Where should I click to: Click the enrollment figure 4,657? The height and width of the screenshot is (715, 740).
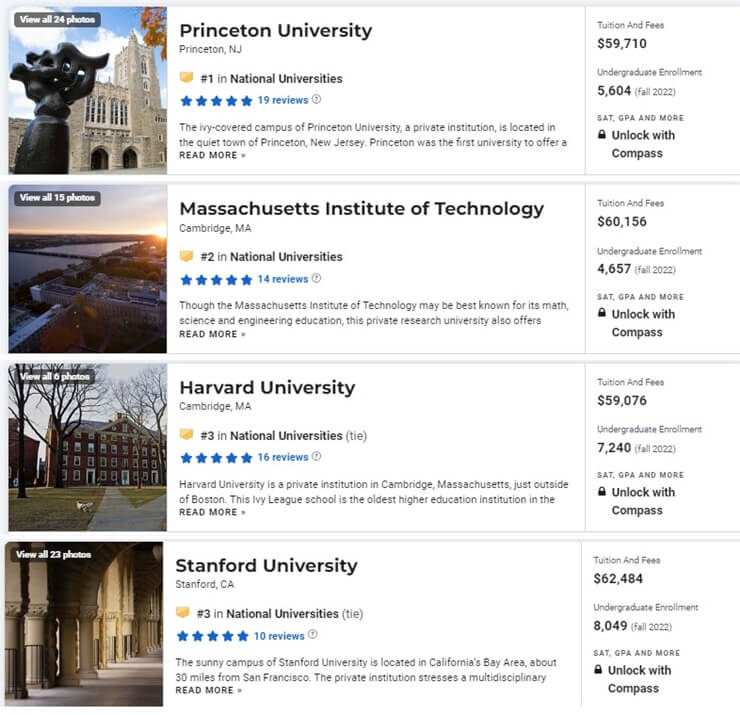coord(614,269)
